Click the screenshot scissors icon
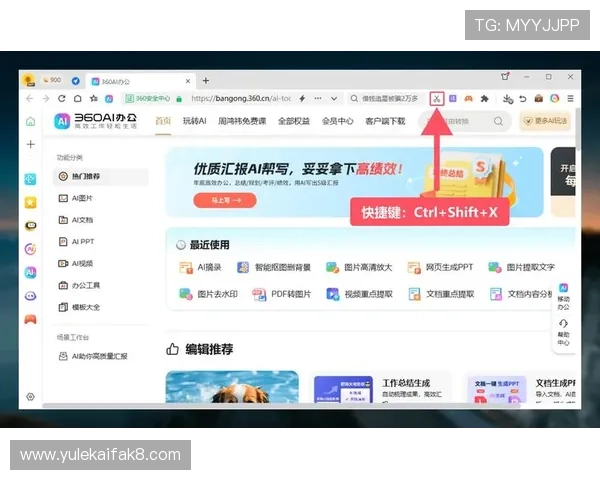The width and height of the screenshot is (600, 480). click(437, 99)
